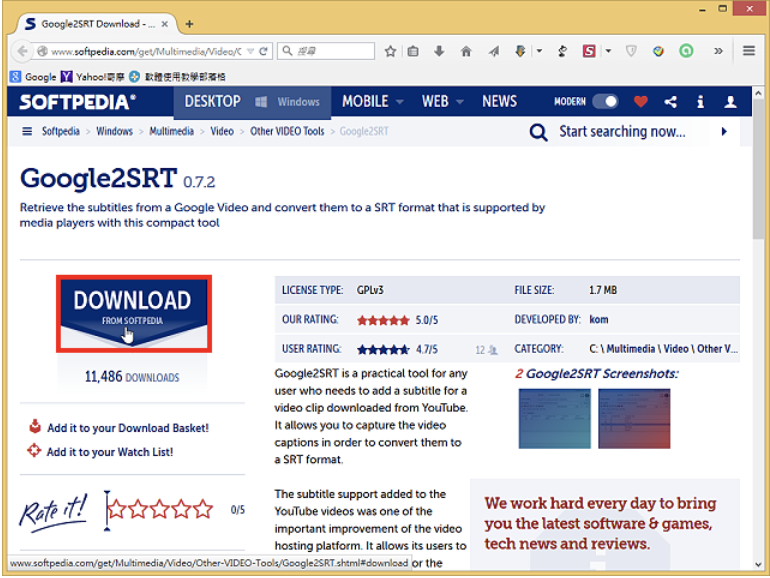Show more toolbar items with the double chevron
The image size is (770, 578).
coord(718,51)
